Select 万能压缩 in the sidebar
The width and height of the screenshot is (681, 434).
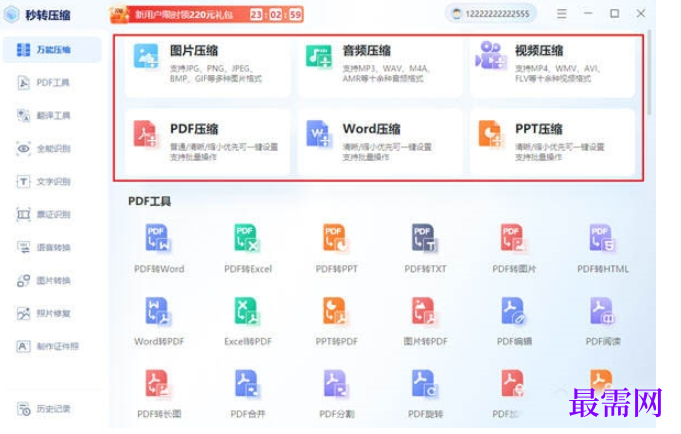coord(52,50)
